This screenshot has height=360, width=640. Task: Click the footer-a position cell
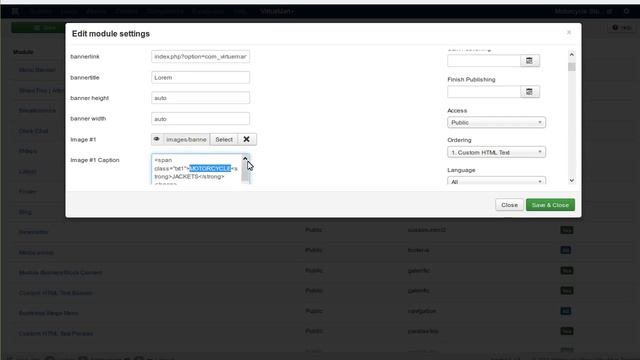click(x=418, y=250)
